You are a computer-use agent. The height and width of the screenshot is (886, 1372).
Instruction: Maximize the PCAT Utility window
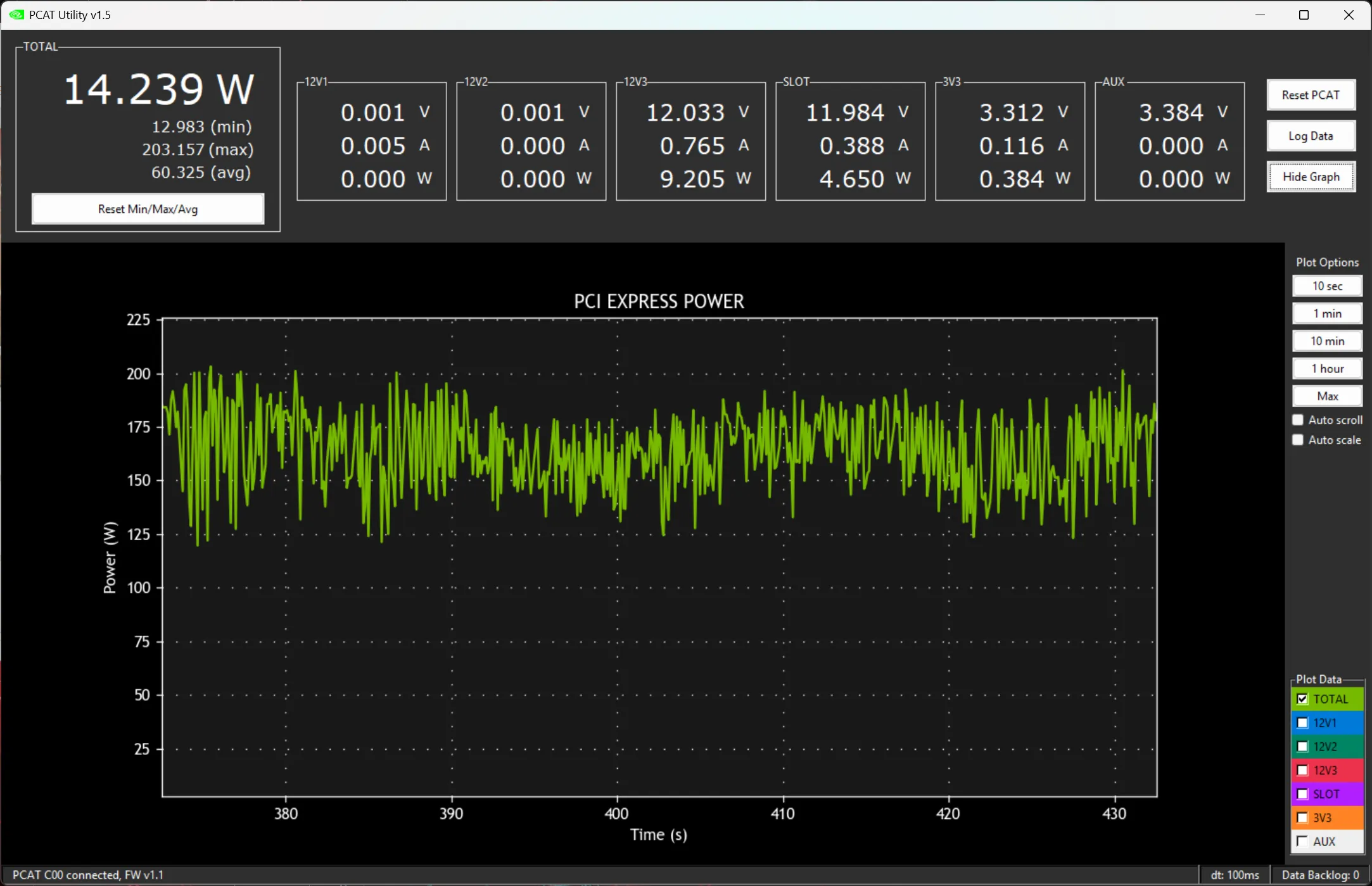coord(1304,15)
